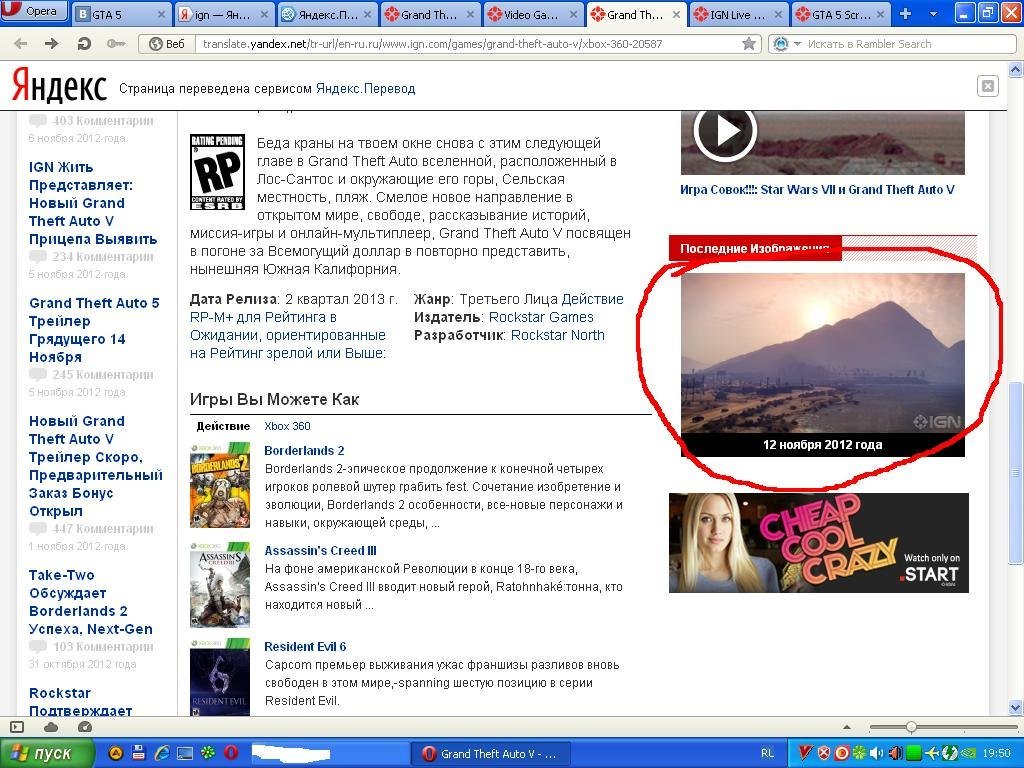Close the Yandex translation bar
This screenshot has width=1024, height=768.
click(x=987, y=86)
